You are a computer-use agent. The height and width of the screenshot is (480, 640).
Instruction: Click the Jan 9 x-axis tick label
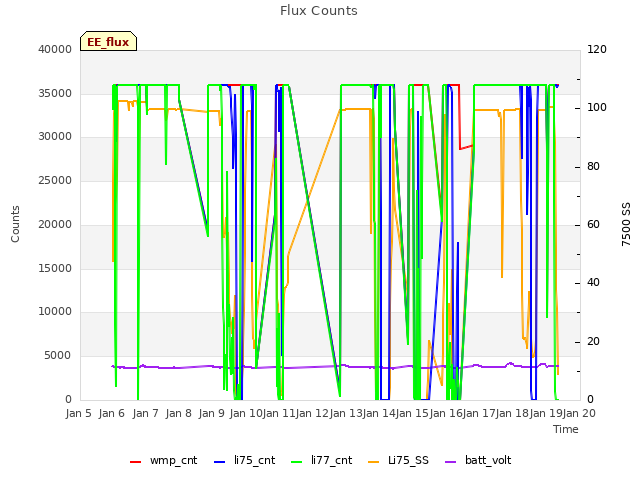point(212,413)
